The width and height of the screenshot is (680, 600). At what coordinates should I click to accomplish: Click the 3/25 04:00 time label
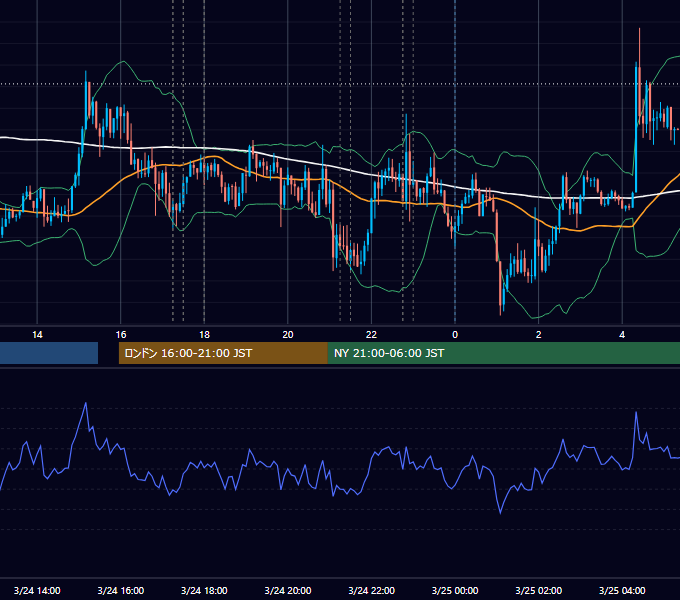tap(622, 590)
